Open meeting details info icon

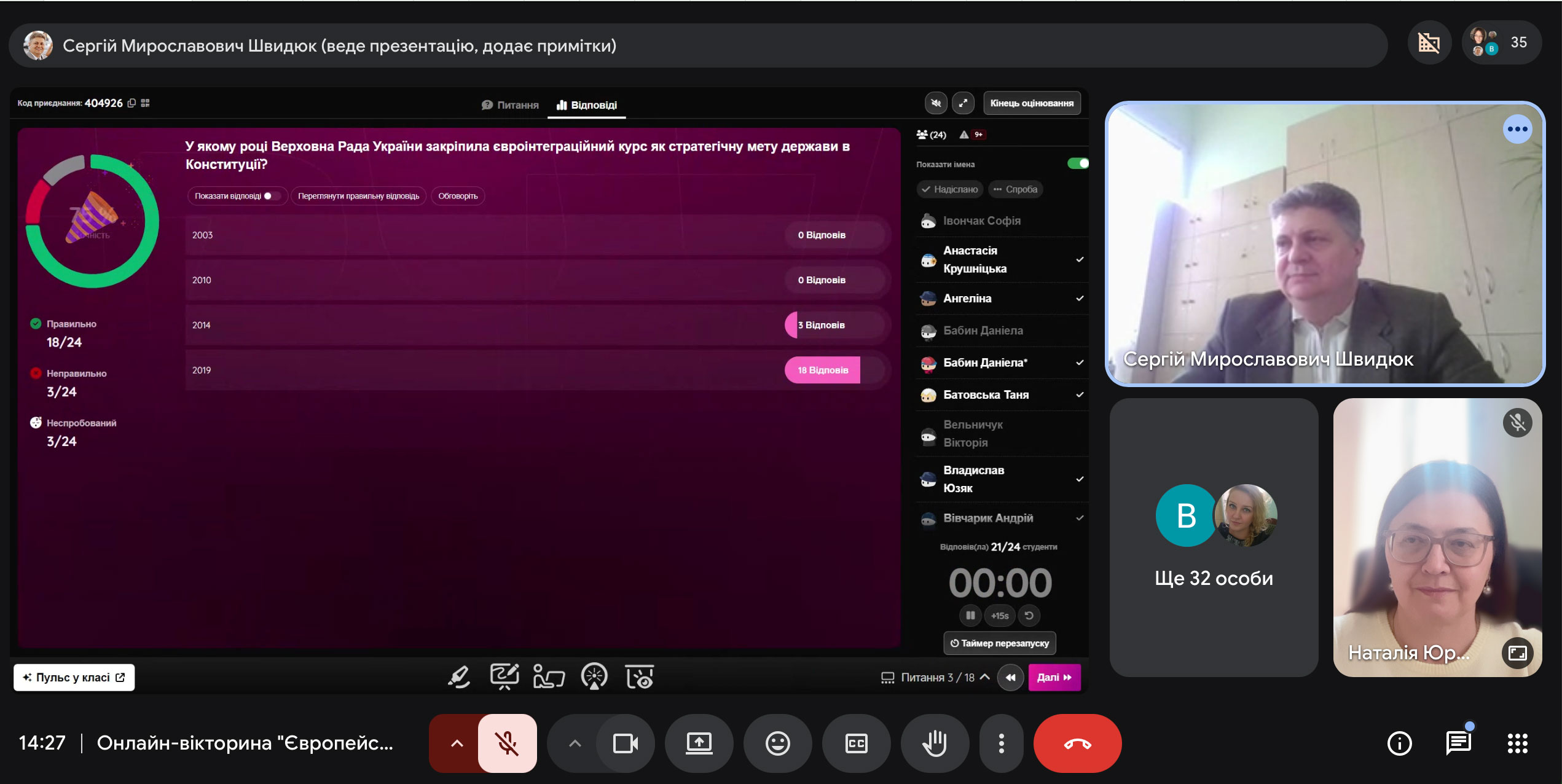coord(1399,743)
